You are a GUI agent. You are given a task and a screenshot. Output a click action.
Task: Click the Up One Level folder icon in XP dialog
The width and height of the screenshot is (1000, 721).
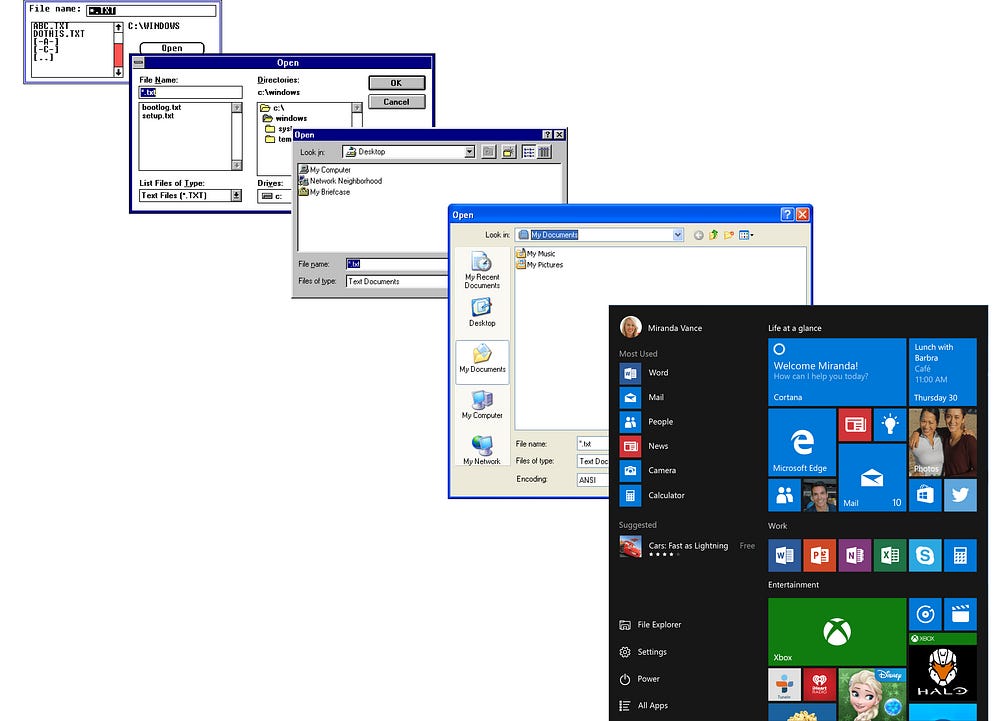click(x=714, y=235)
